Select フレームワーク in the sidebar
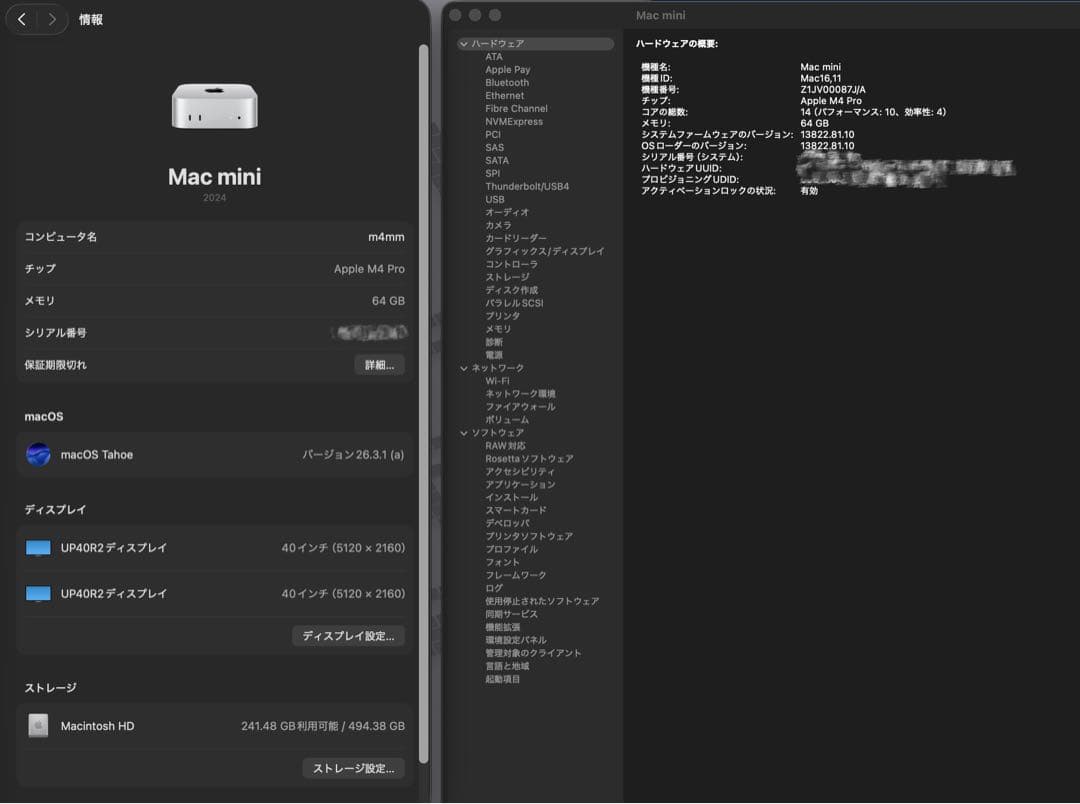 (515, 576)
